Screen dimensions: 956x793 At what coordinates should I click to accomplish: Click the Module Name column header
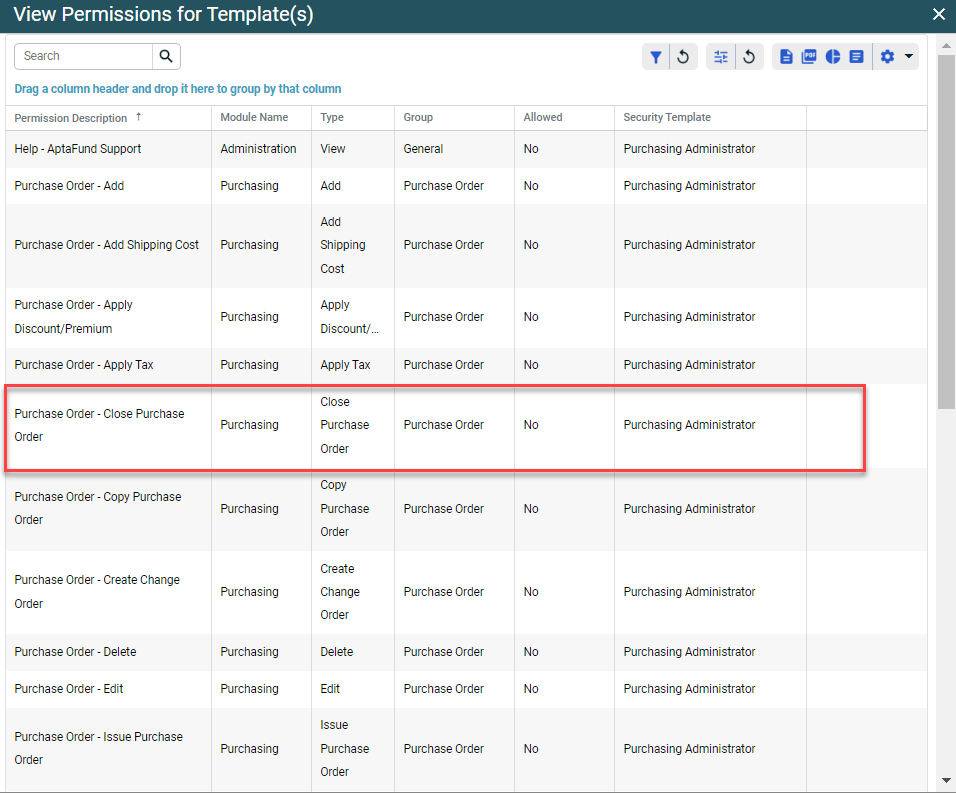pos(254,118)
